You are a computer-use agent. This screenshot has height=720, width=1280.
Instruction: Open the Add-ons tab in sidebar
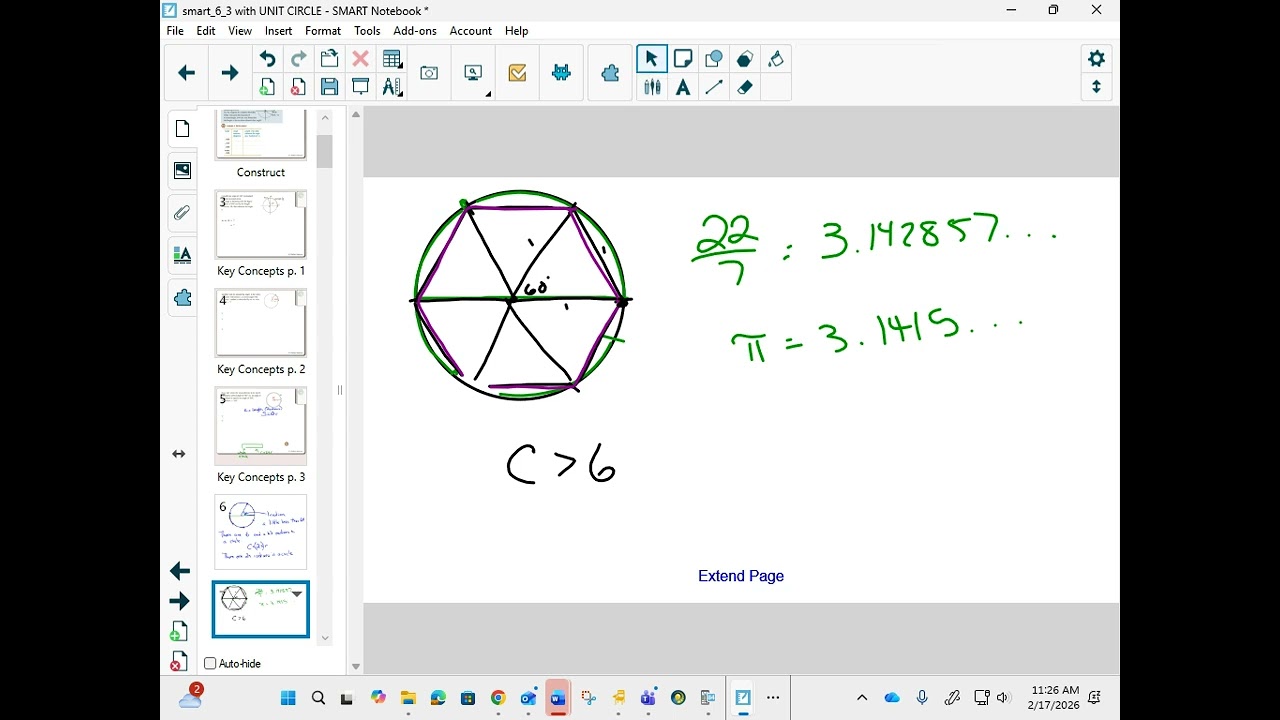tap(182, 298)
